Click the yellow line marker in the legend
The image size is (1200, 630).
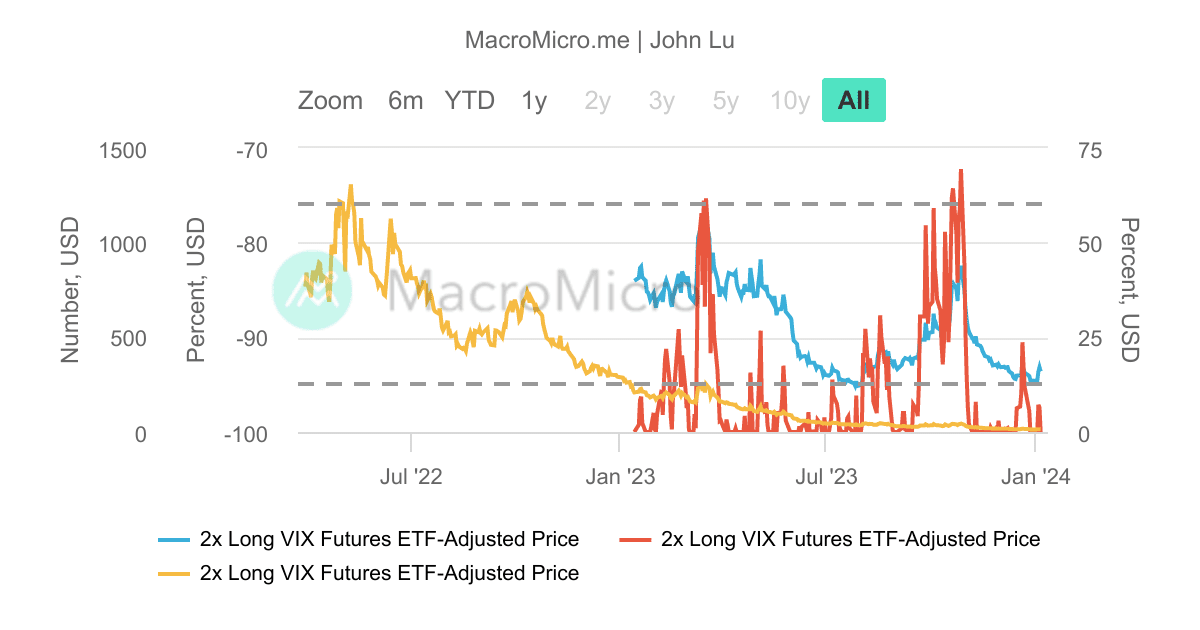(x=172, y=573)
